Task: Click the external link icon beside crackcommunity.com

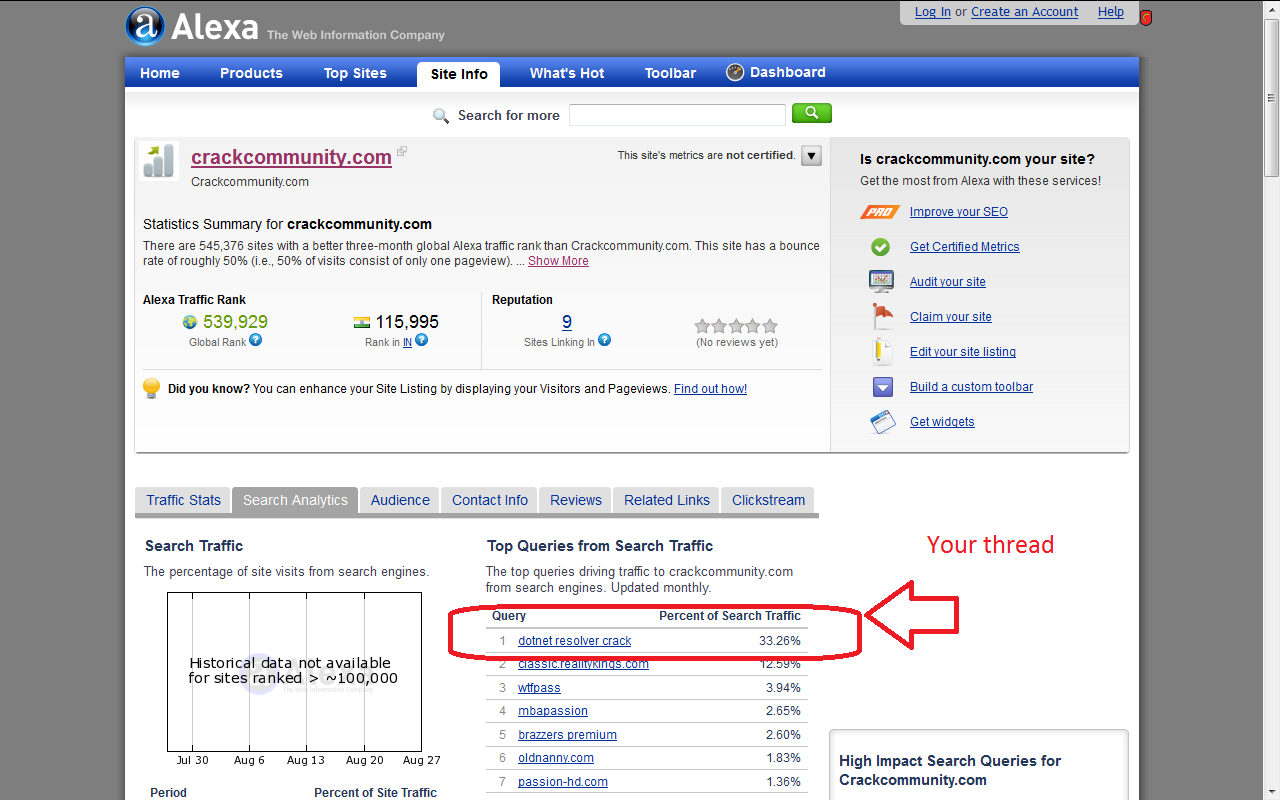Action: (x=402, y=152)
